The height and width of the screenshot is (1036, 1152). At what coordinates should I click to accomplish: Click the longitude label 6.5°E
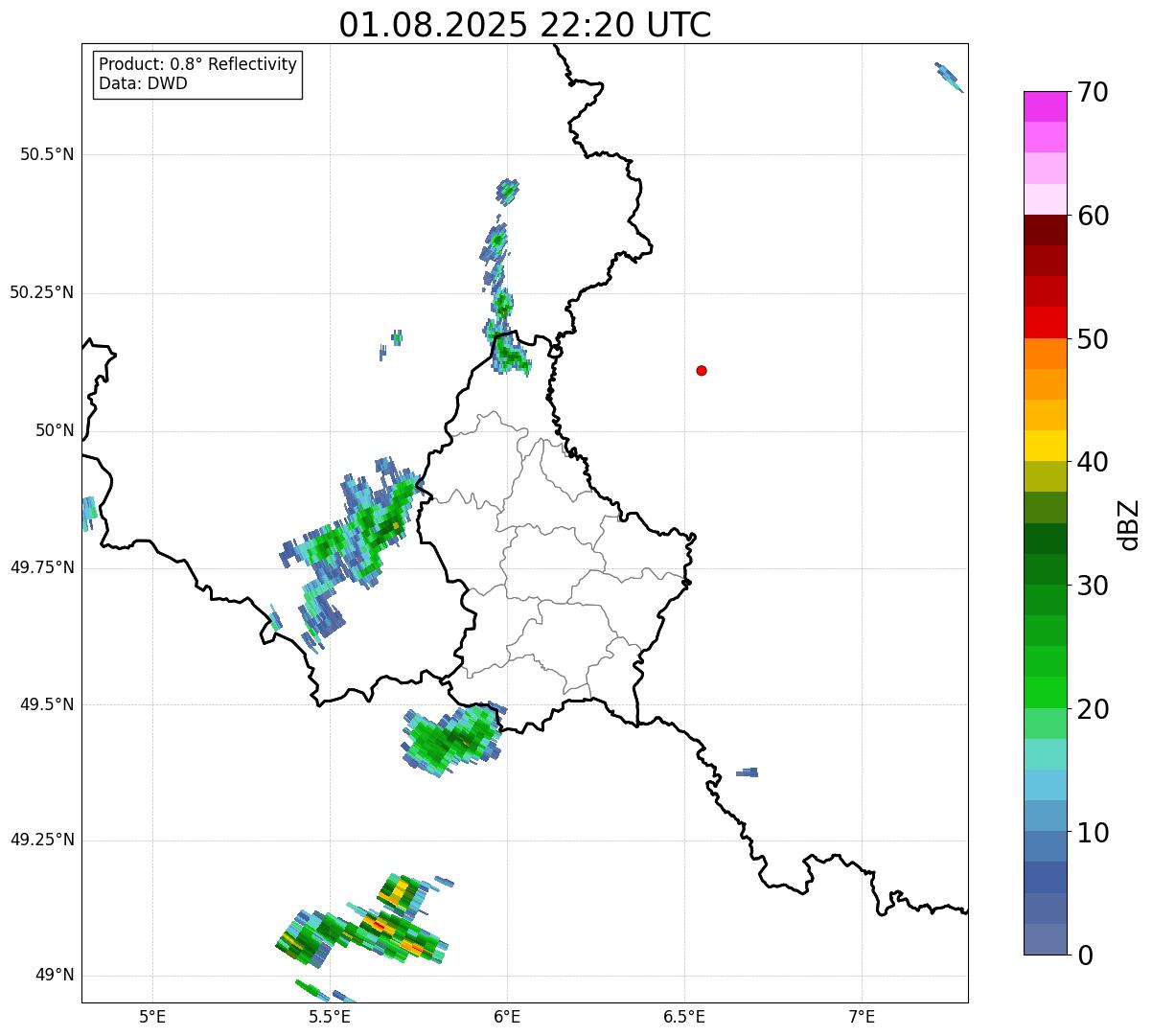click(x=684, y=1016)
